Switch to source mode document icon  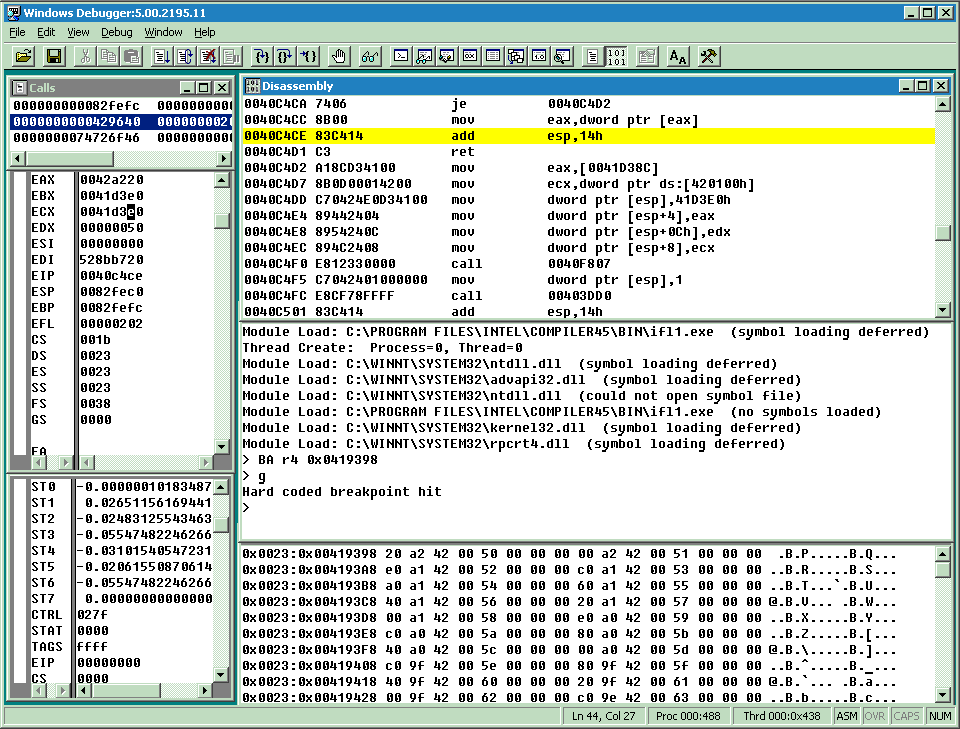[x=593, y=57]
